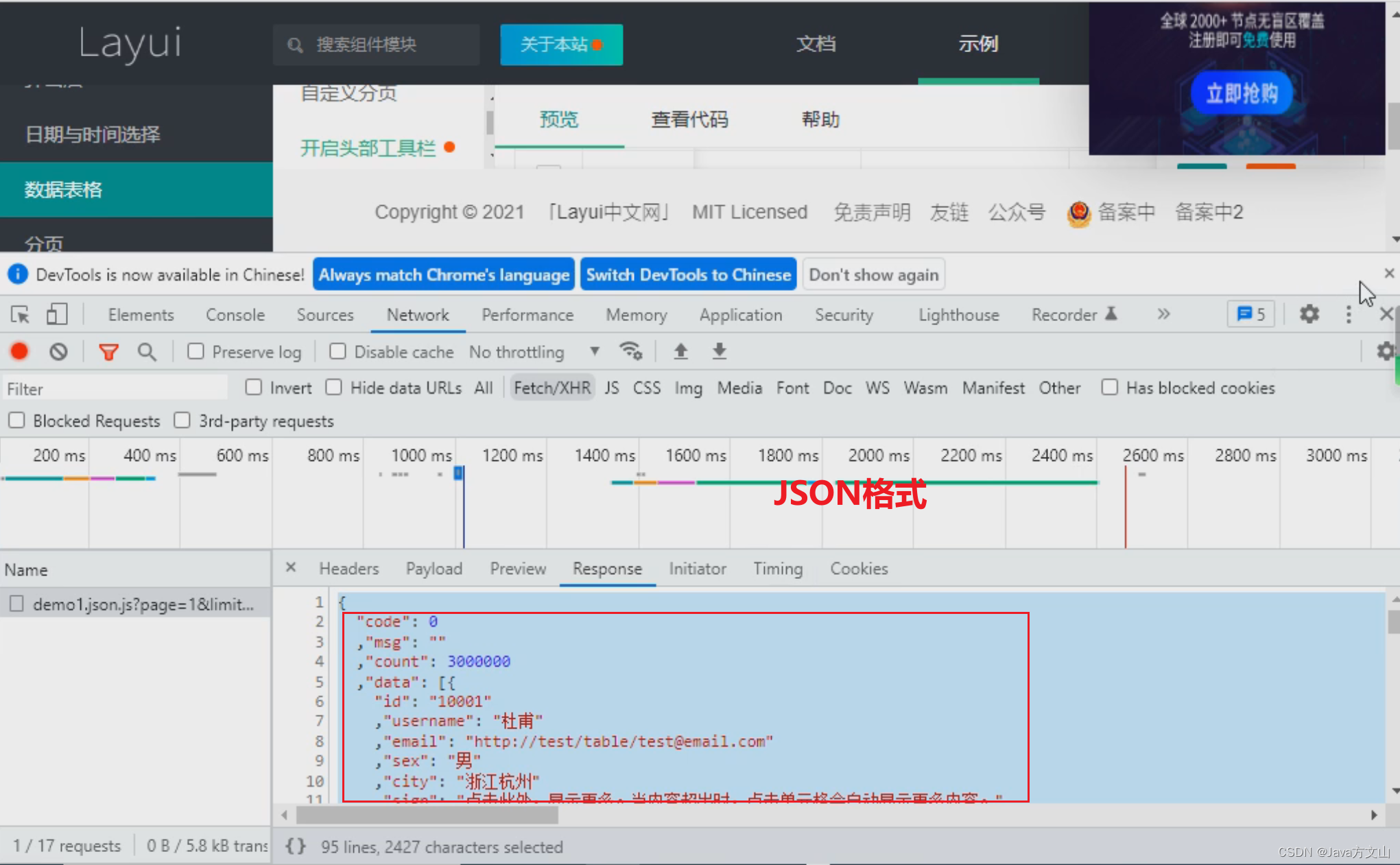Open network conditions panel
The width and height of the screenshot is (1400, 865).
pyautogui.click(x=631, y=351)
